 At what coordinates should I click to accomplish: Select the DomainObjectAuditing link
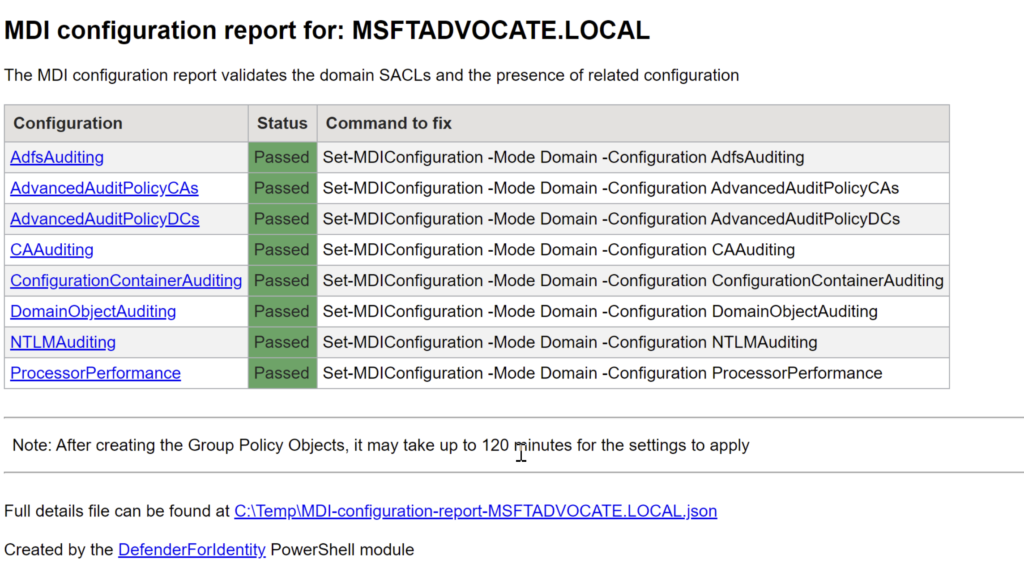click(x=93, y=312)
